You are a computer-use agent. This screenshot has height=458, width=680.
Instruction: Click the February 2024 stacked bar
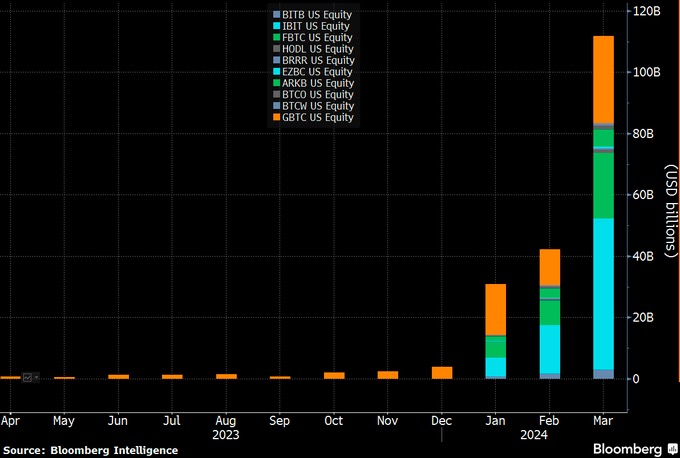pos(549,314)
